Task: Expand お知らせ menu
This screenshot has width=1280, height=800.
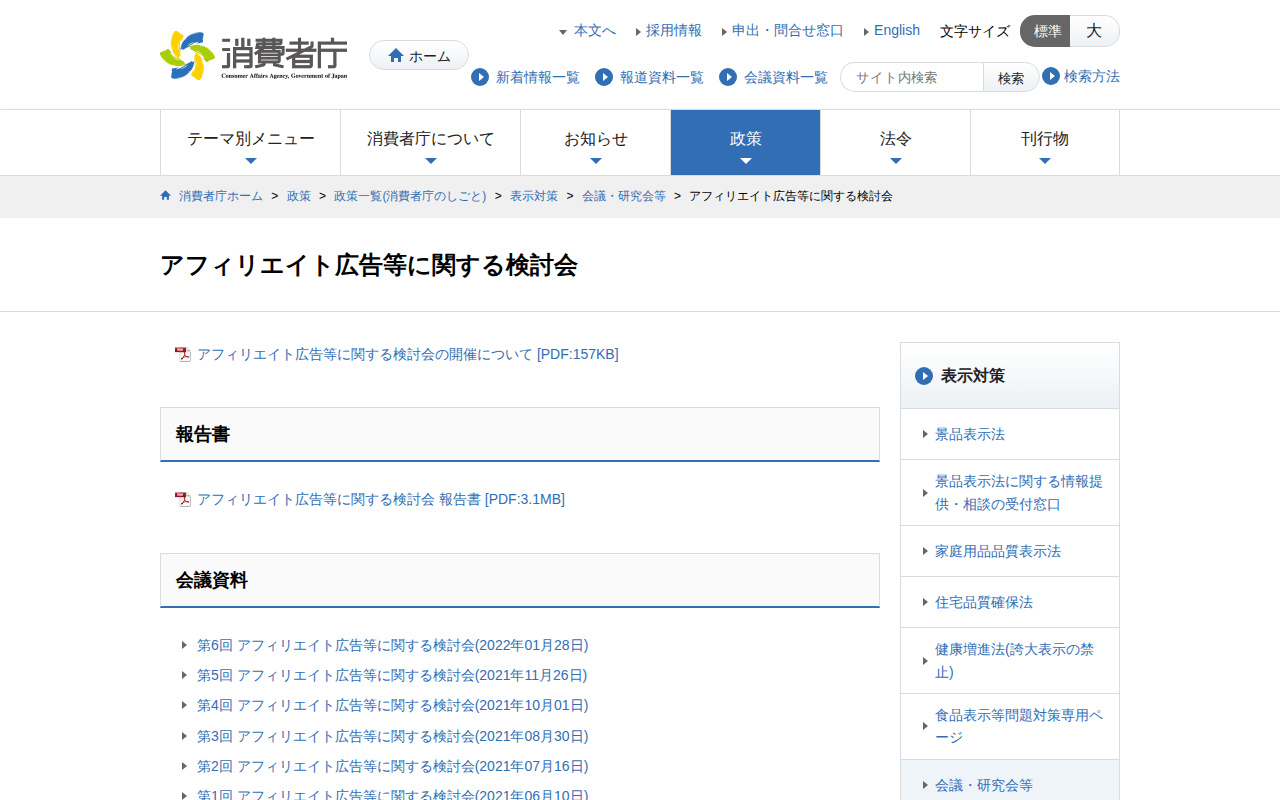Action: pyautogui.click(x=596, y=142)
